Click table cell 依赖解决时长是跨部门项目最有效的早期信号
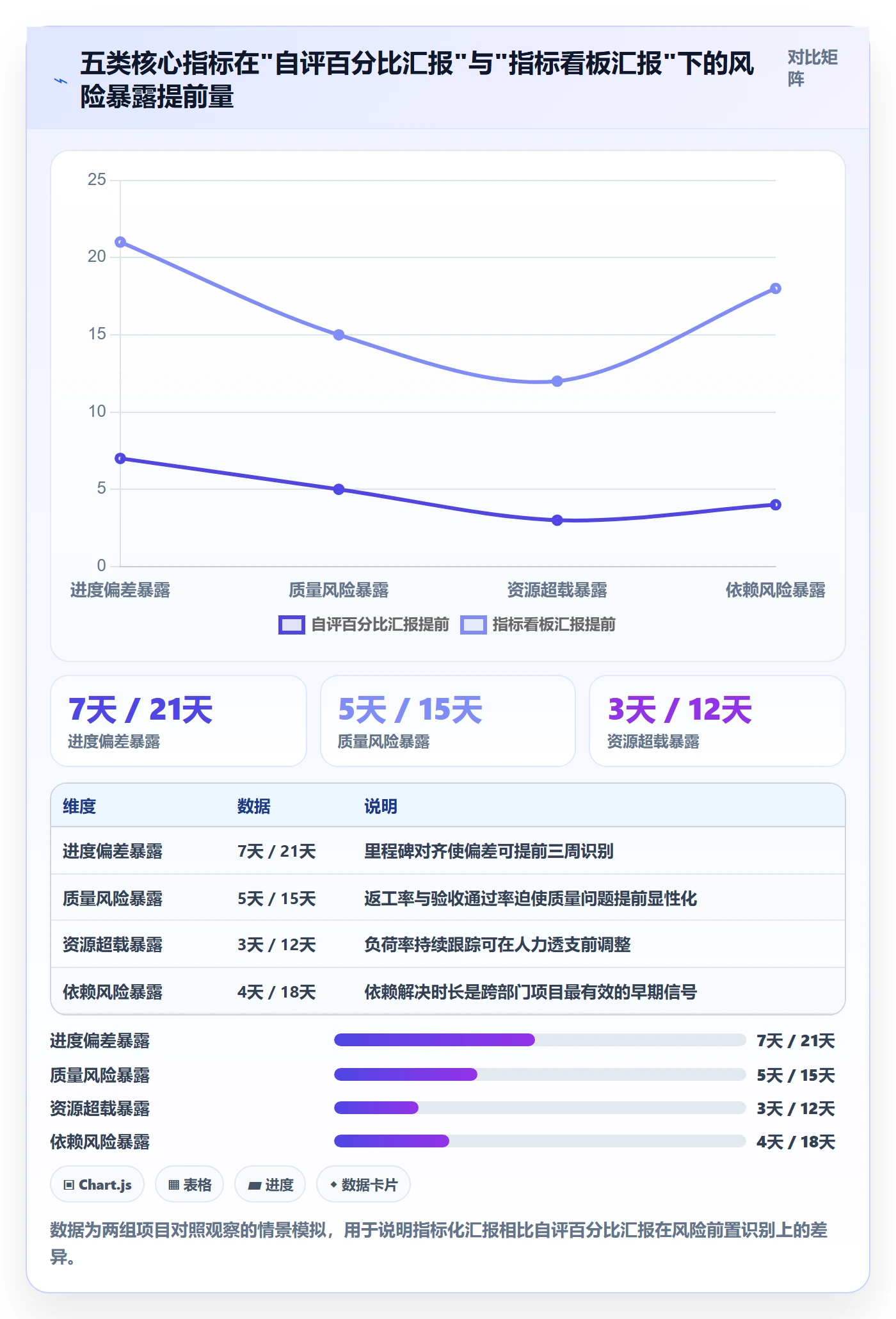Screen dimensions: 896x1319 pos(531,992)
